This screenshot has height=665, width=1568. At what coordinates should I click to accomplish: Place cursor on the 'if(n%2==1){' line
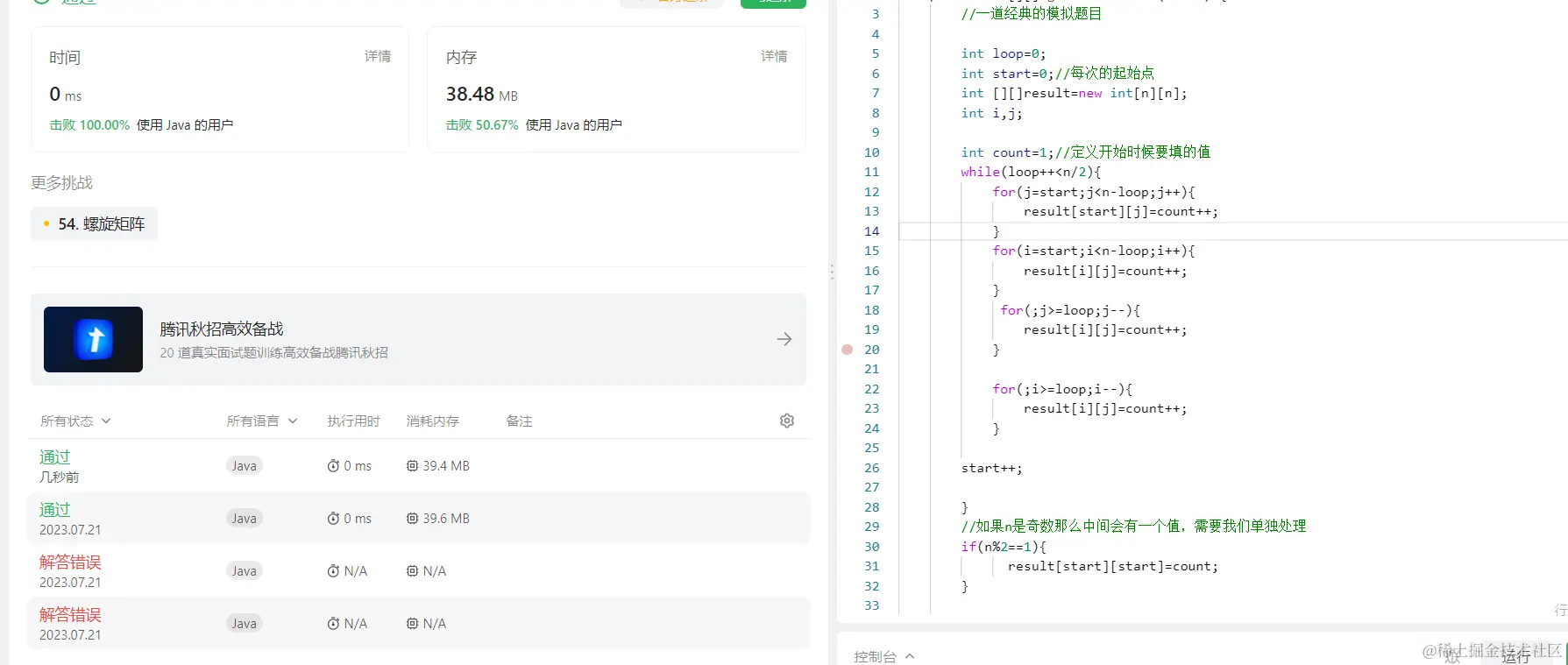pos(1004,547)
